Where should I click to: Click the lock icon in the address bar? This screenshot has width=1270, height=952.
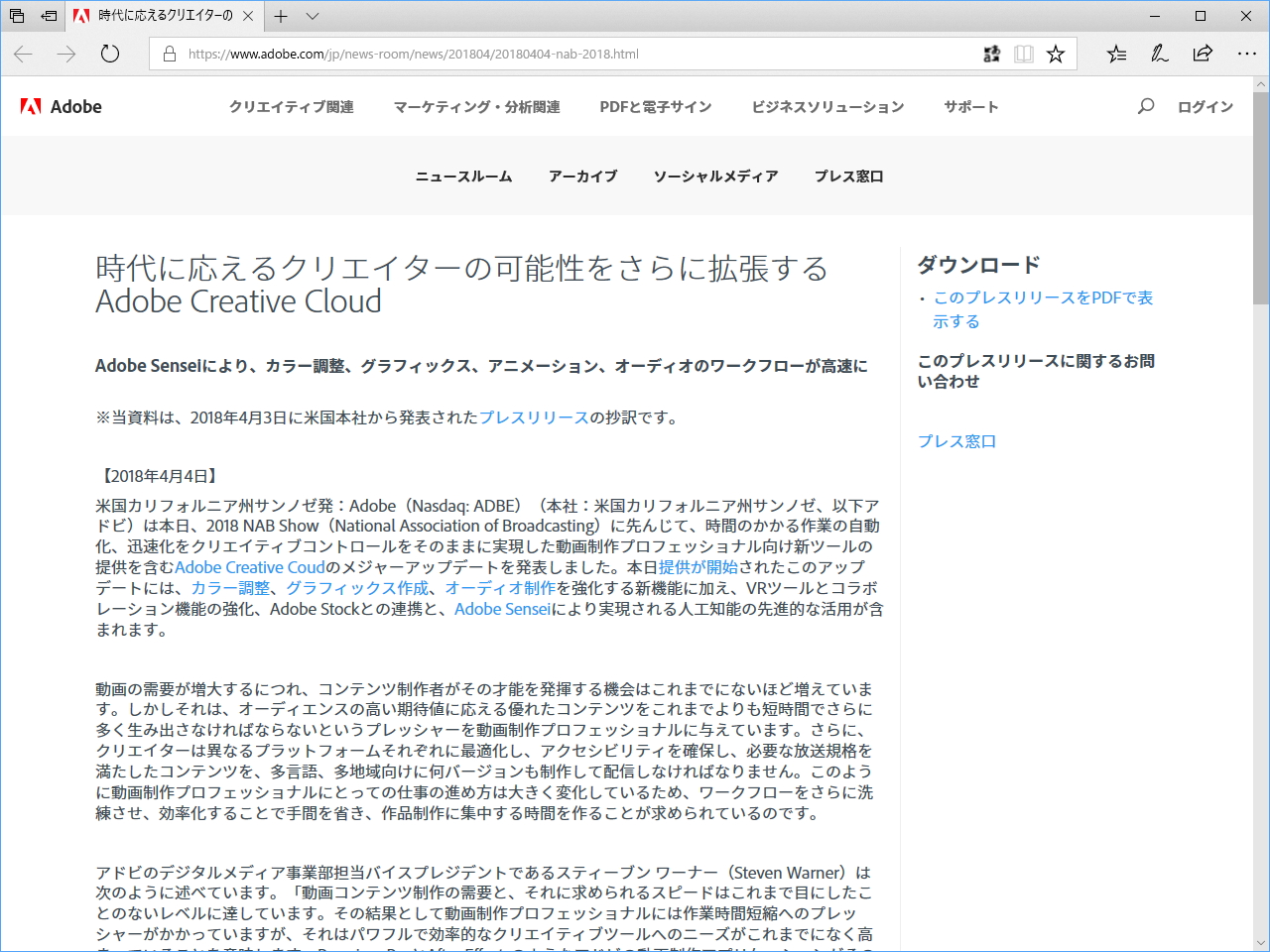point(170,55)
